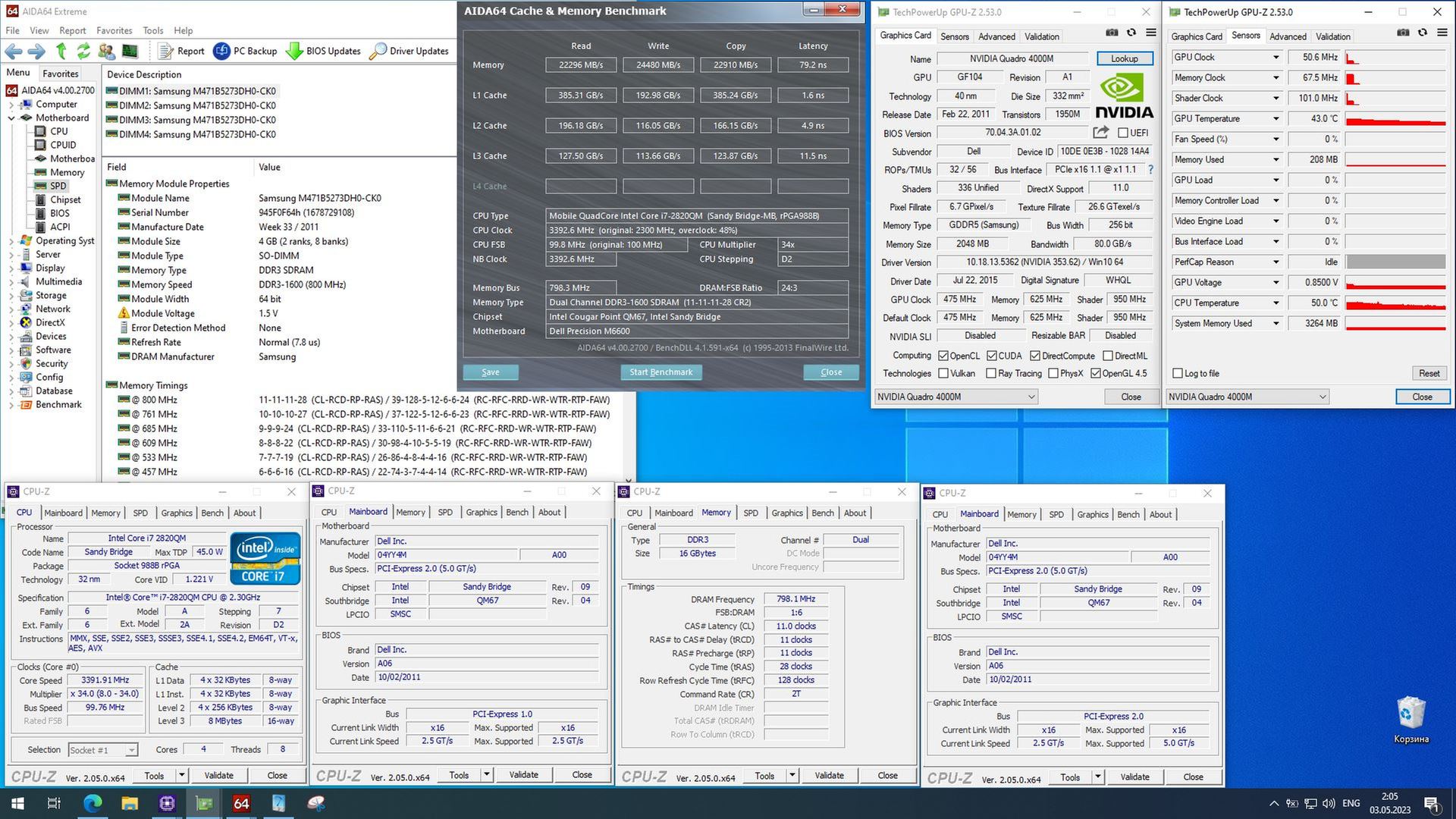Open Report wizard from AIDA64 toolbar
The image size is (1456, 819).
click(182, 51)
